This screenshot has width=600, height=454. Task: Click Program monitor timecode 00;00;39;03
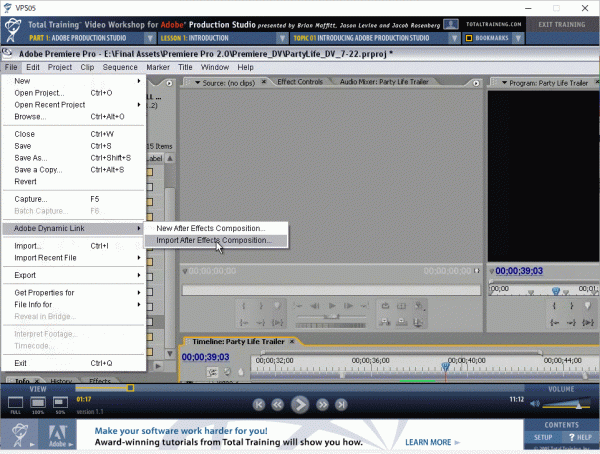tap(519, 271)
